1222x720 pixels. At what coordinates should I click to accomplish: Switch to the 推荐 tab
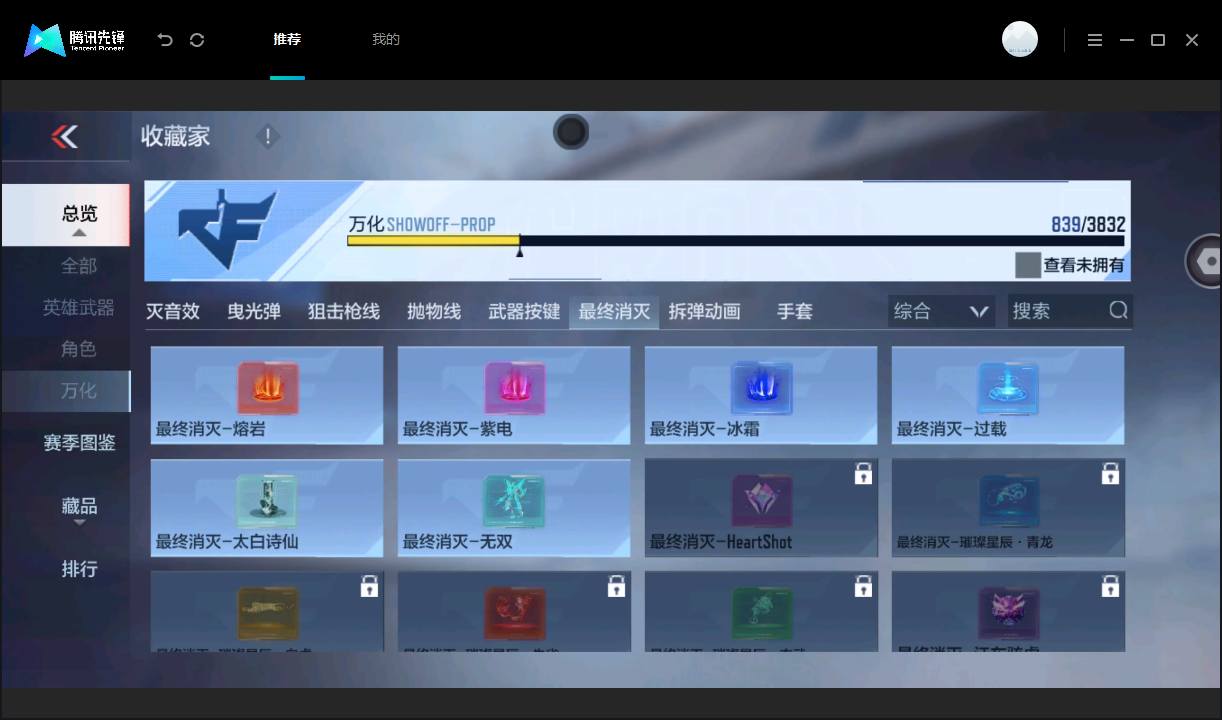[x=287, y=40]
